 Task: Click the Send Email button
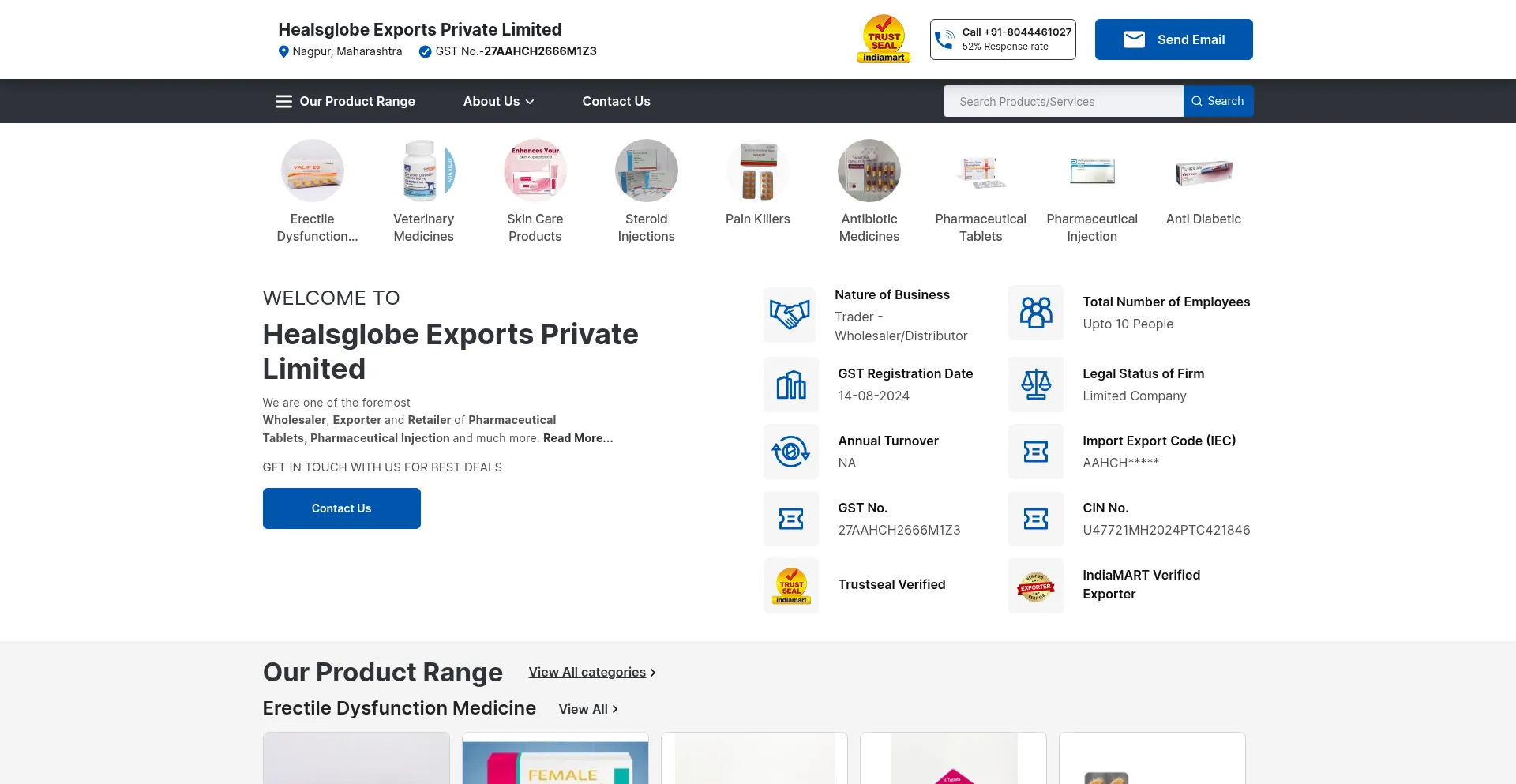pyautogui.click(x=1173, y=39)
